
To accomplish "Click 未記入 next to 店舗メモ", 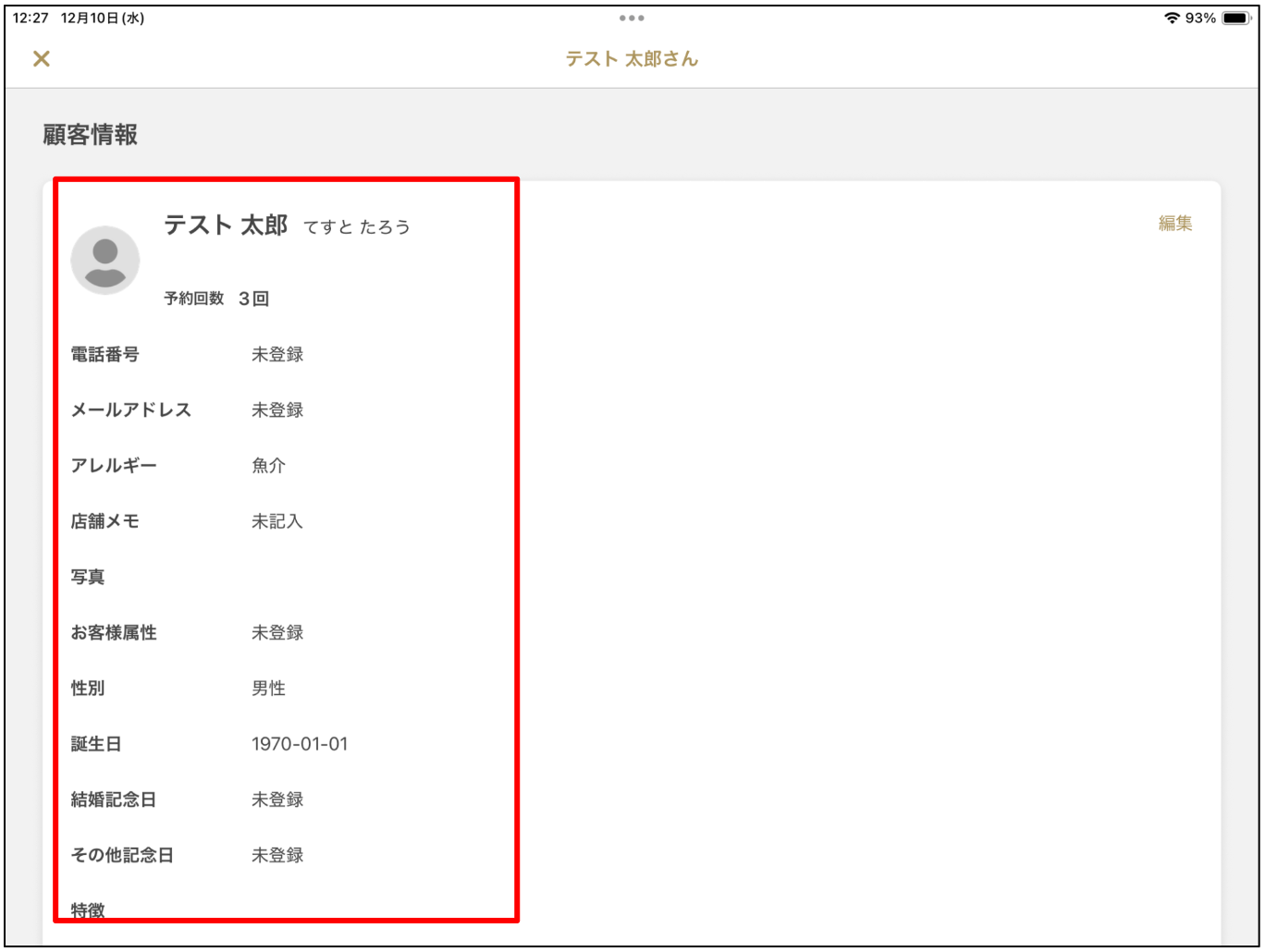I will pyautogui.click(x=276, y=521).
